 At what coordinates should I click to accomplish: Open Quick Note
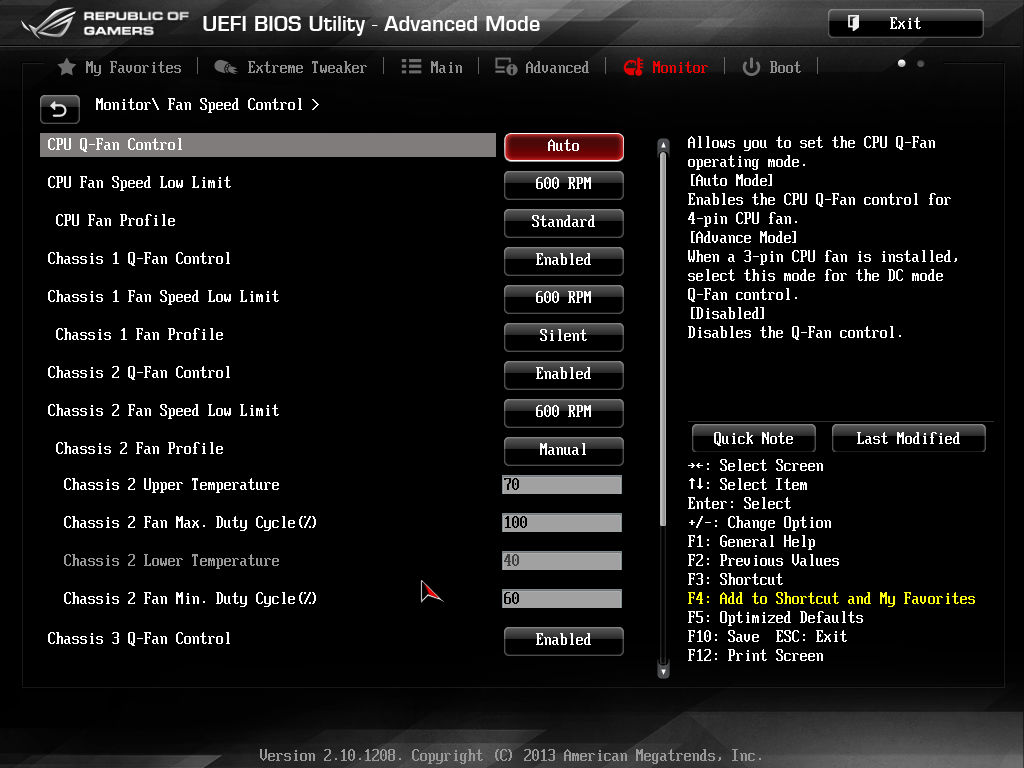(x=754, y=438)
